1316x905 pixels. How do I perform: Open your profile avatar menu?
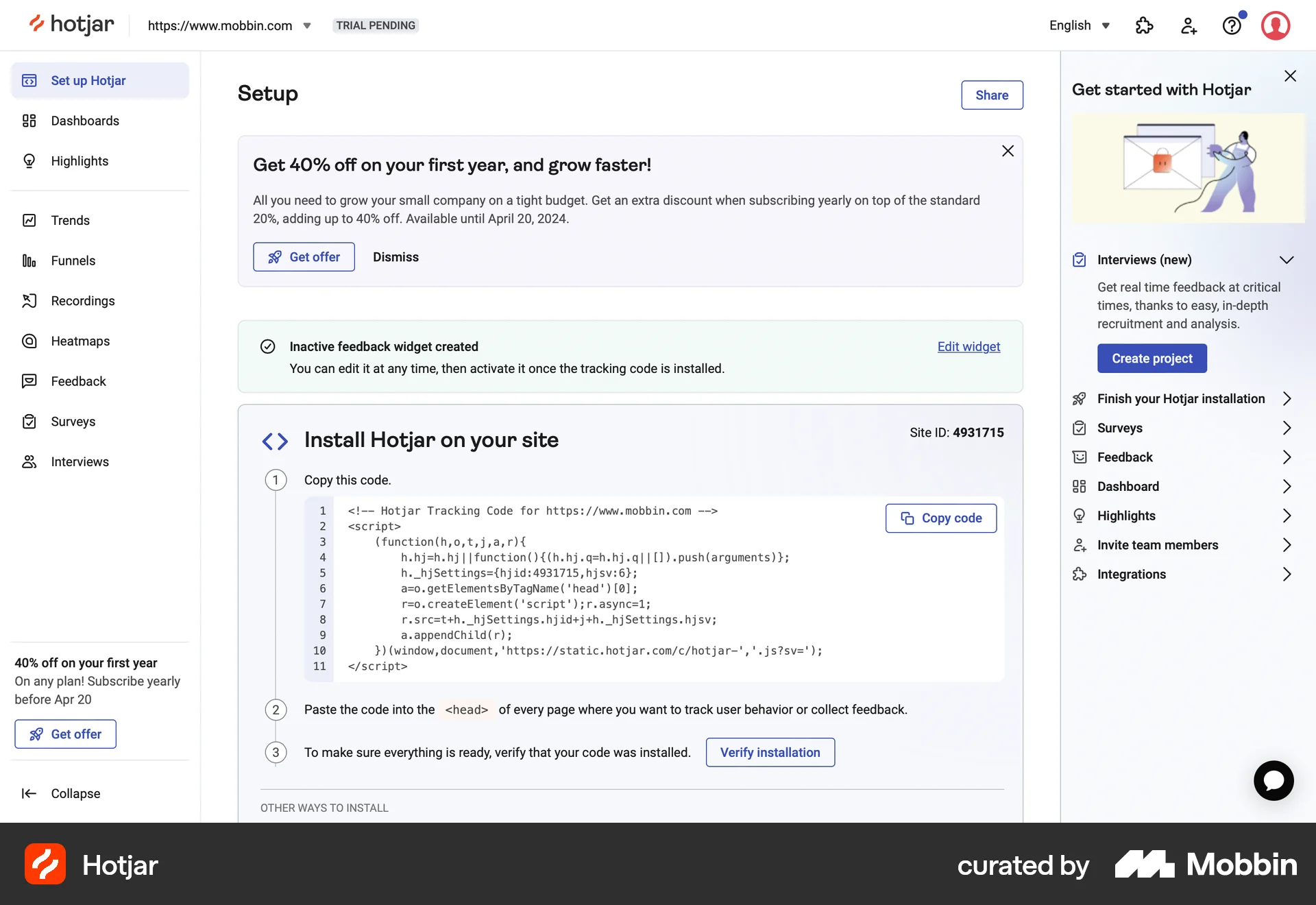(x=1276, y=25)
